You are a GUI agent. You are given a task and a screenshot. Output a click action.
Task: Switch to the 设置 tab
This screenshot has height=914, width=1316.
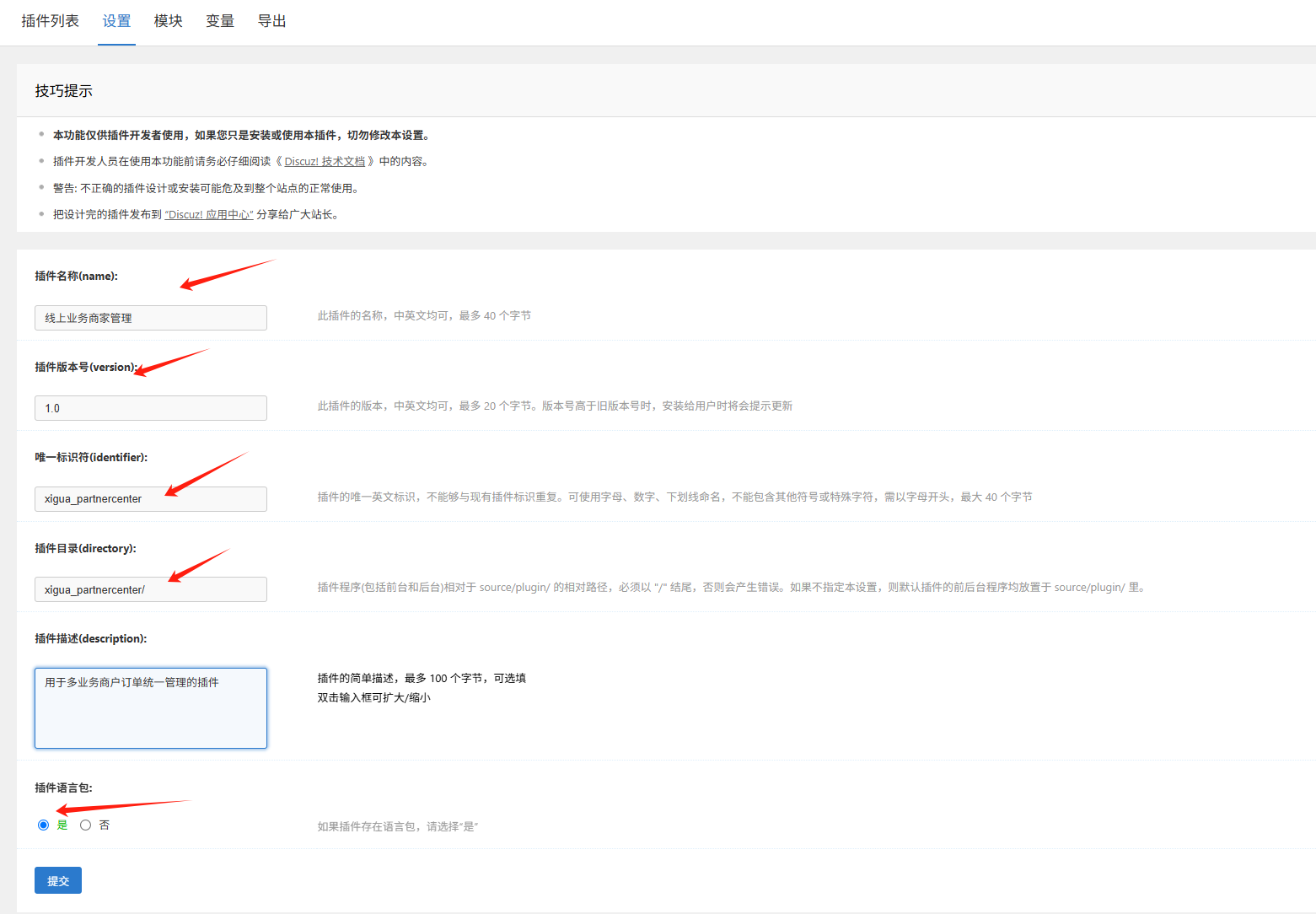[x=116, y=21]
